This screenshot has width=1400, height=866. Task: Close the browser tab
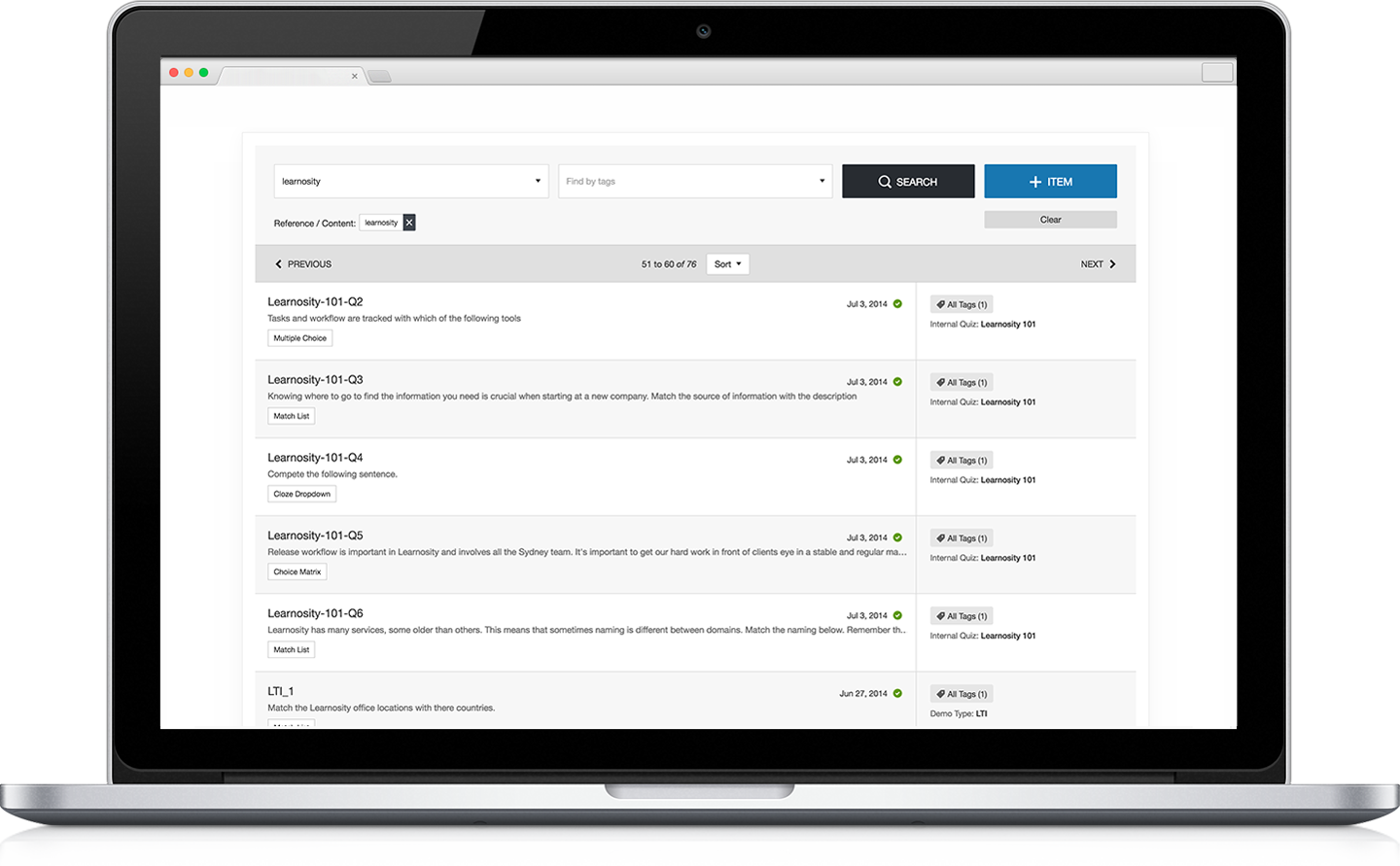355,76
